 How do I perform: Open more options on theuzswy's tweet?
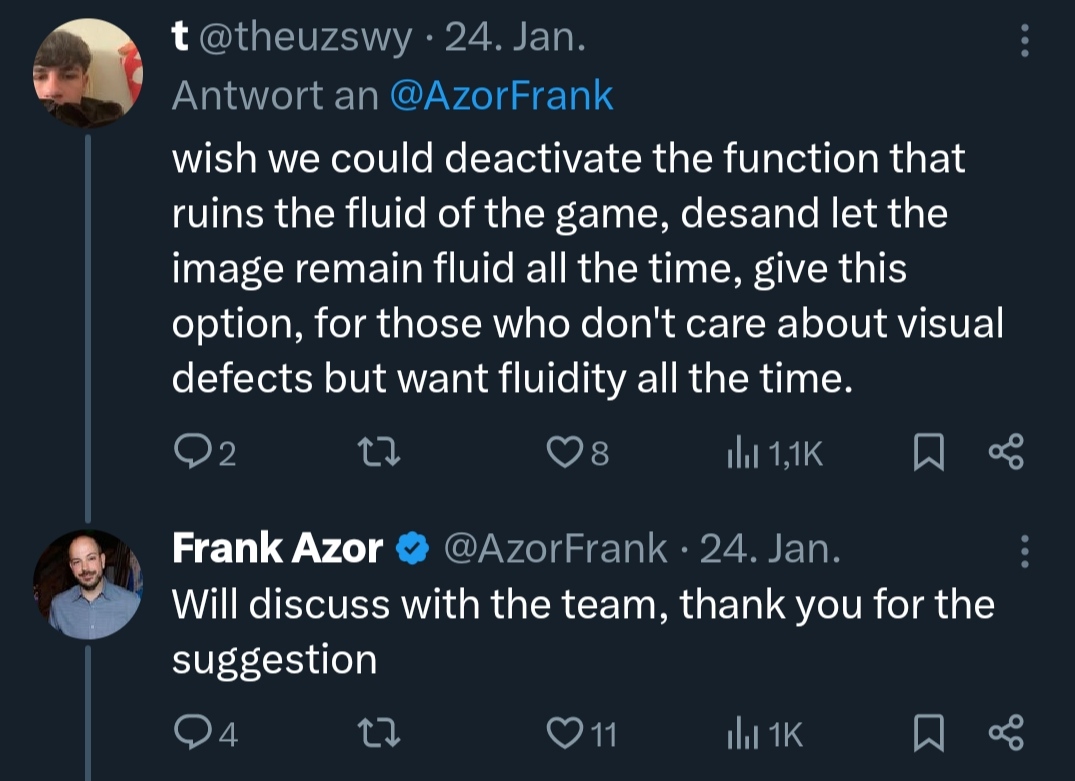[1022, 40]
